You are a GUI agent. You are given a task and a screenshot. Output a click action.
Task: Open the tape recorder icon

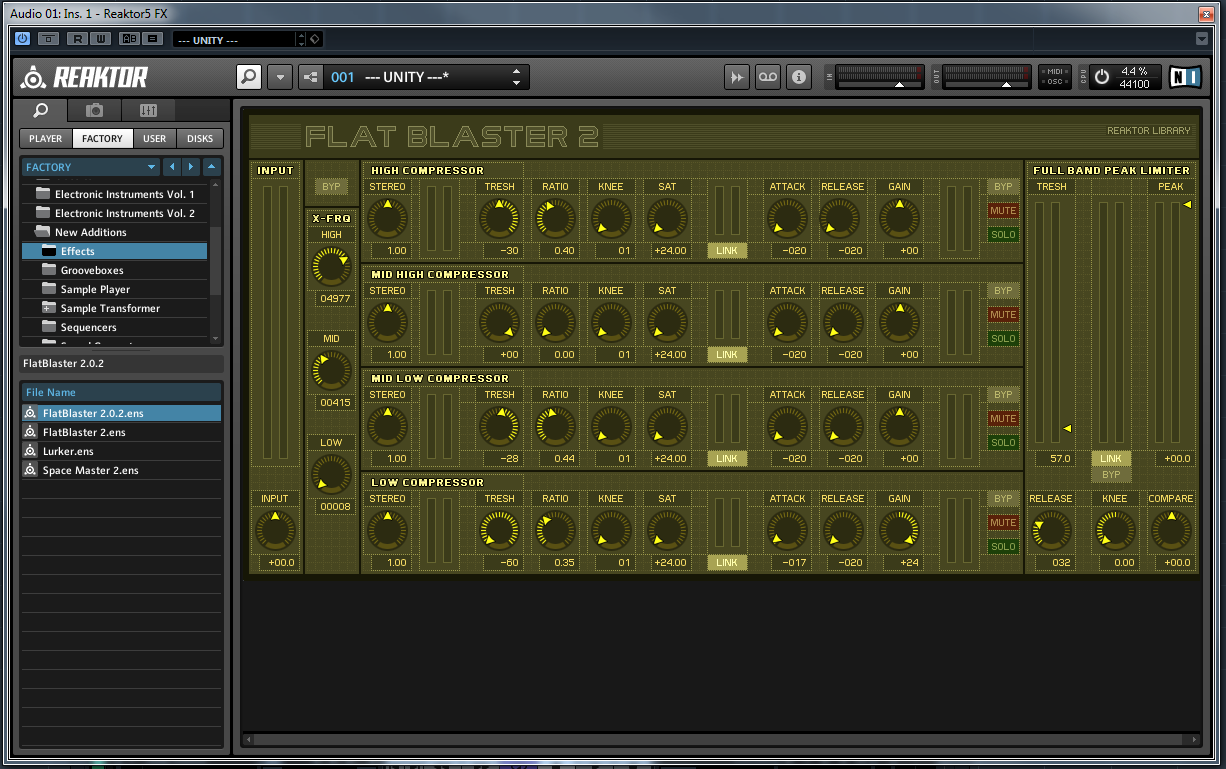pyautogui.click(x=768, y=77)
